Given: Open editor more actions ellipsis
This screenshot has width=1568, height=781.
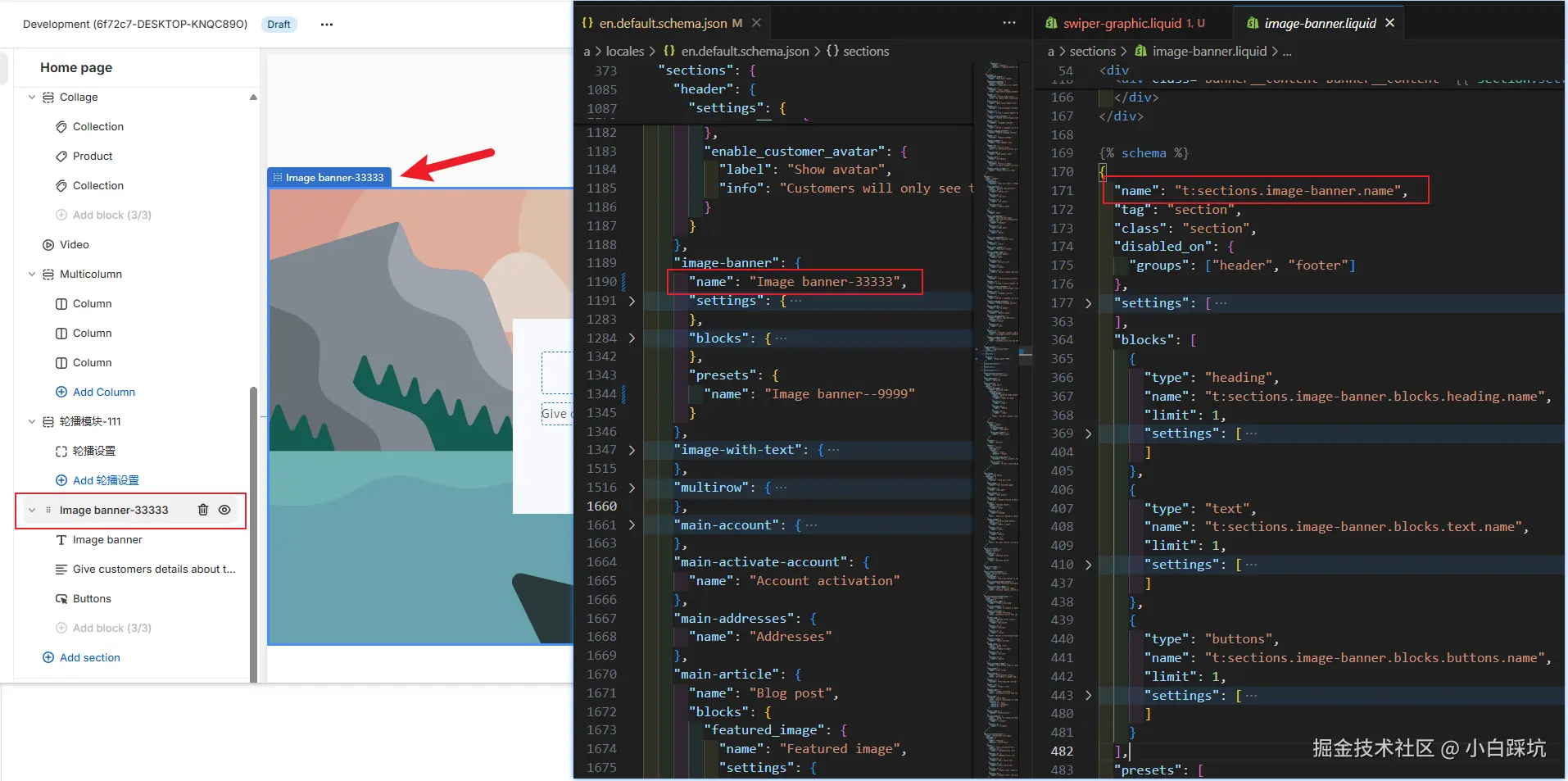Looking at the screenshot, I should coord(1009,23).
